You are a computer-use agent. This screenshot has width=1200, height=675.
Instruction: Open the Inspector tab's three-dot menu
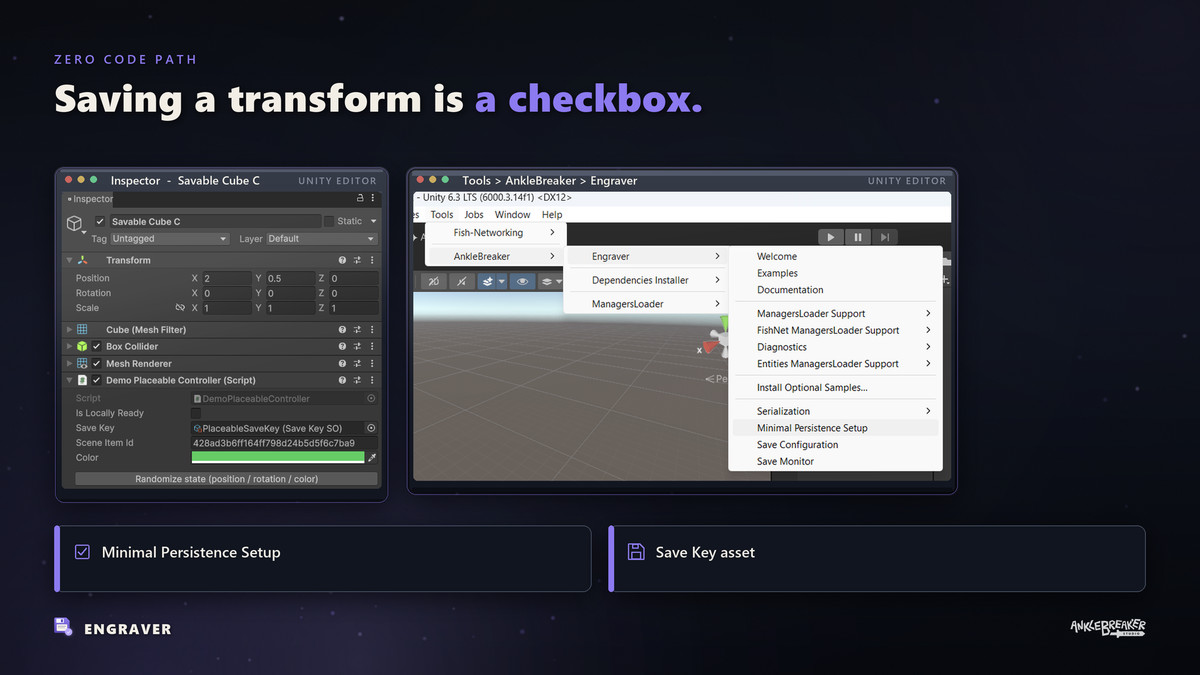[373, 199]
